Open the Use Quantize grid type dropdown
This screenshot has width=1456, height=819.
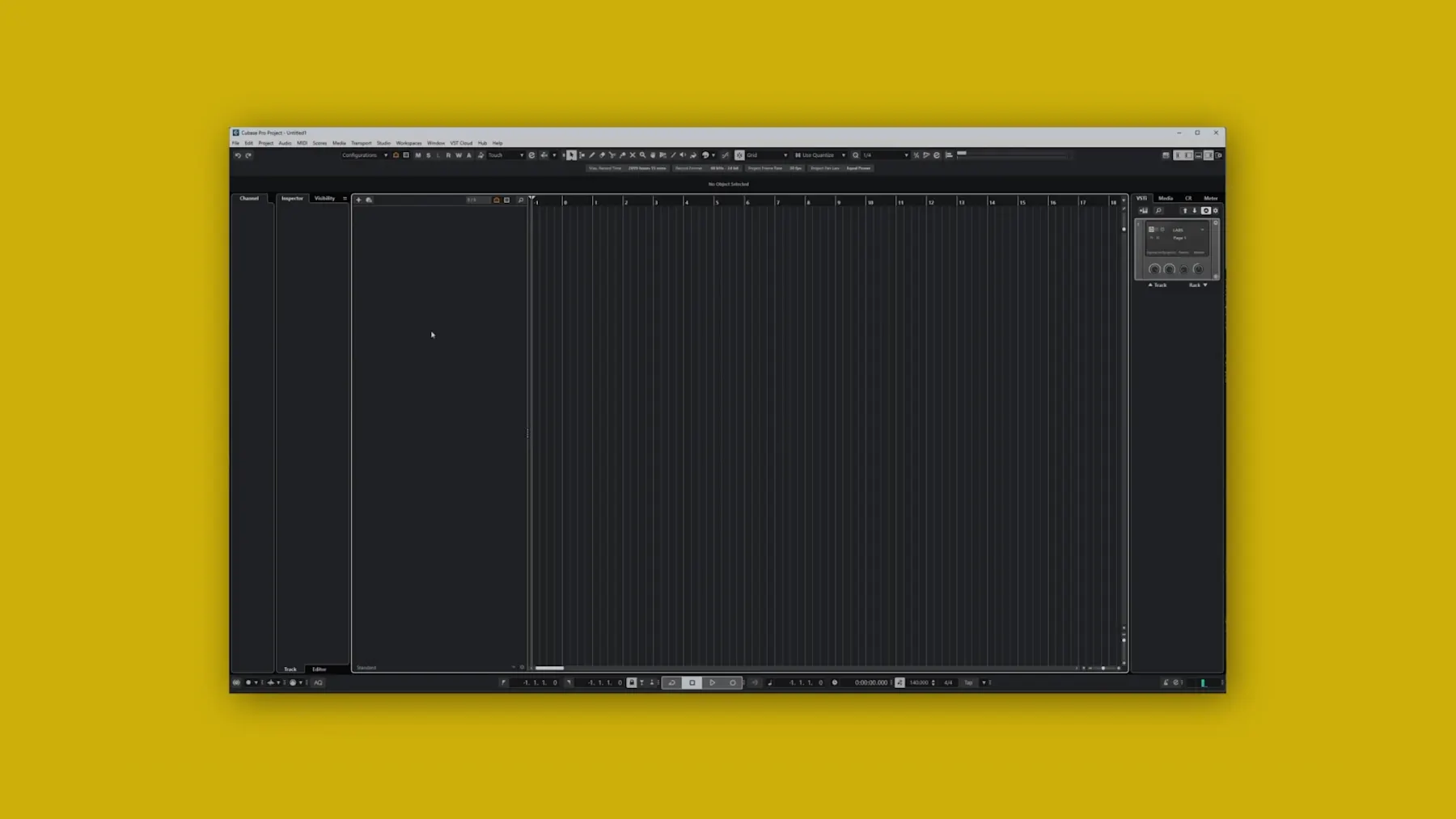pos(820,155)
